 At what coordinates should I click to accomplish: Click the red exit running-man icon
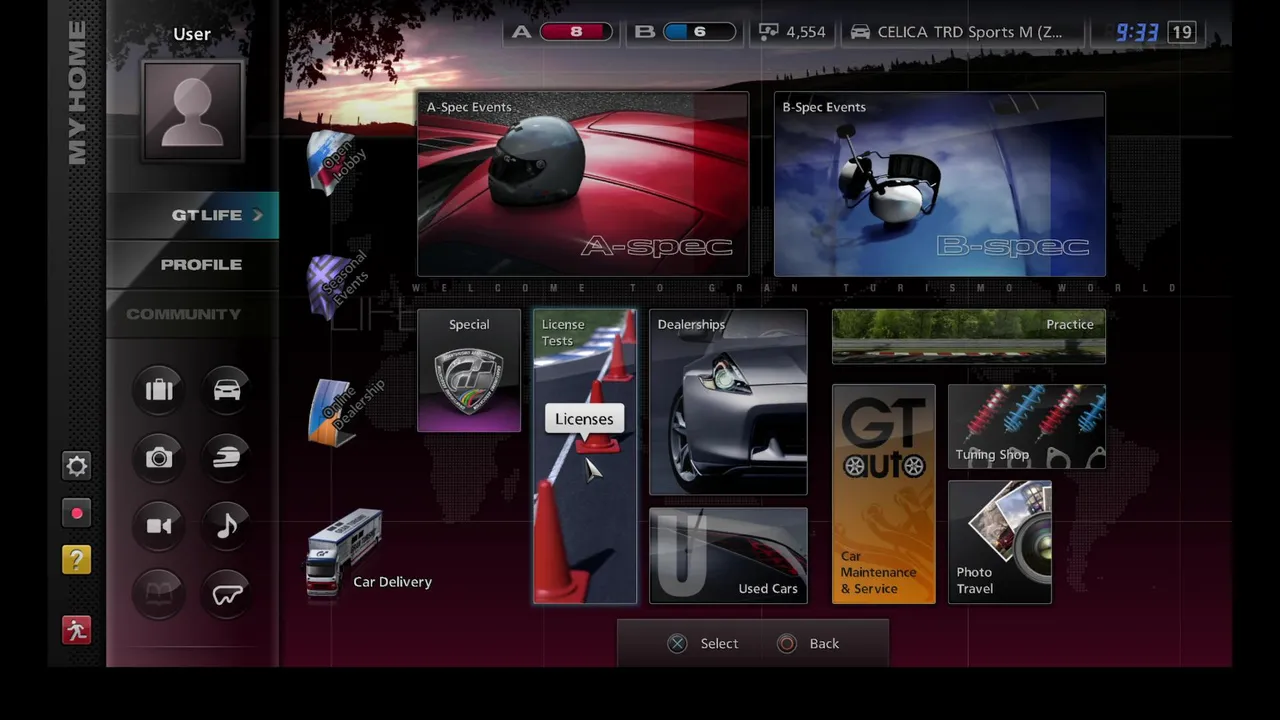tap(76, 630)
